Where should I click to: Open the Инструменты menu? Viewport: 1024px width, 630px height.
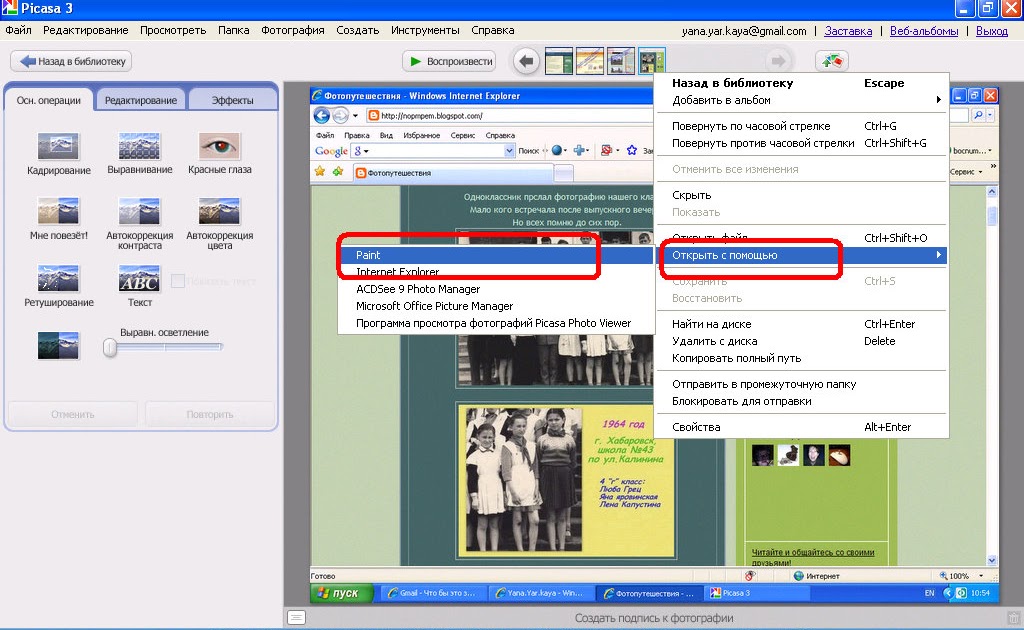click(x=425, y=30)
